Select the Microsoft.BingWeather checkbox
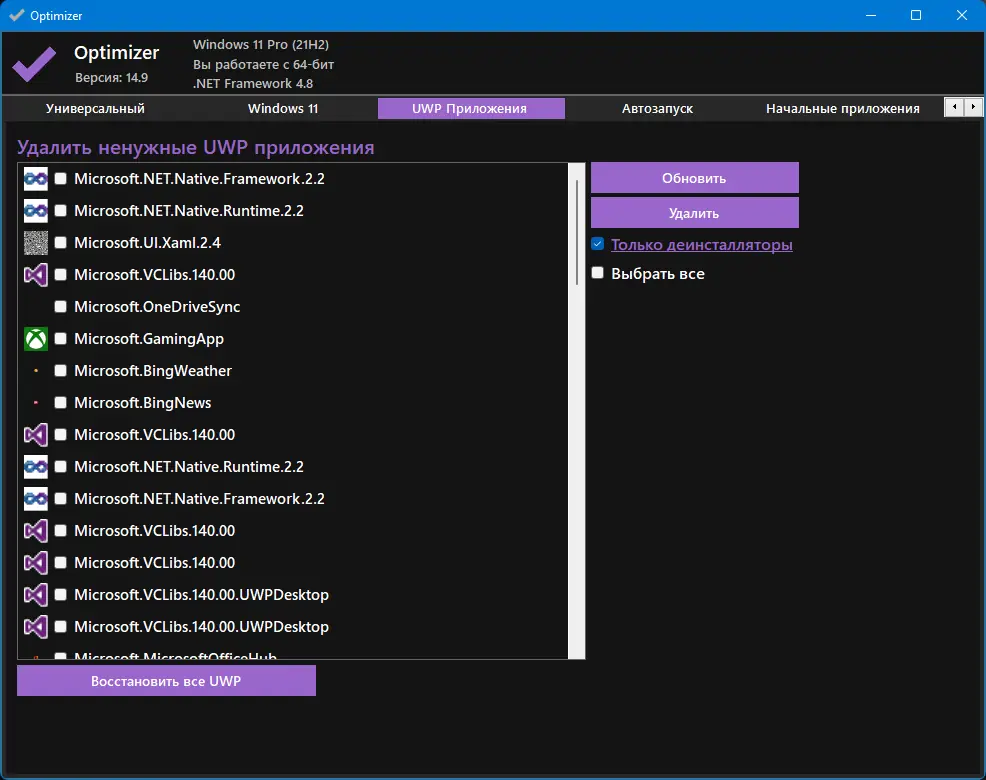The width and height of the screenshot is (986, 780). coord(60,370)
